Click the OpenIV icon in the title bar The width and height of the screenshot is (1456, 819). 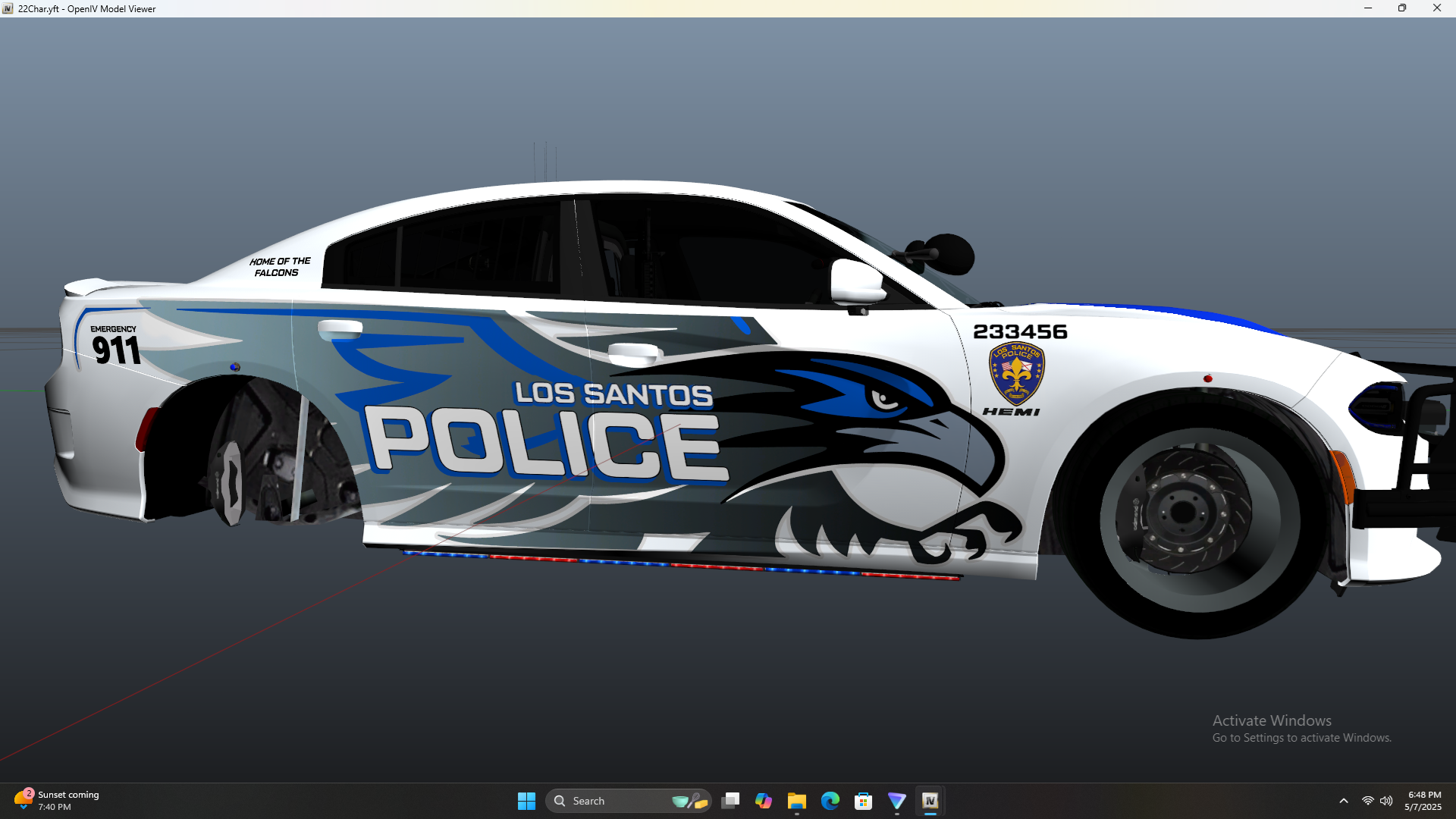click(8, 8)
